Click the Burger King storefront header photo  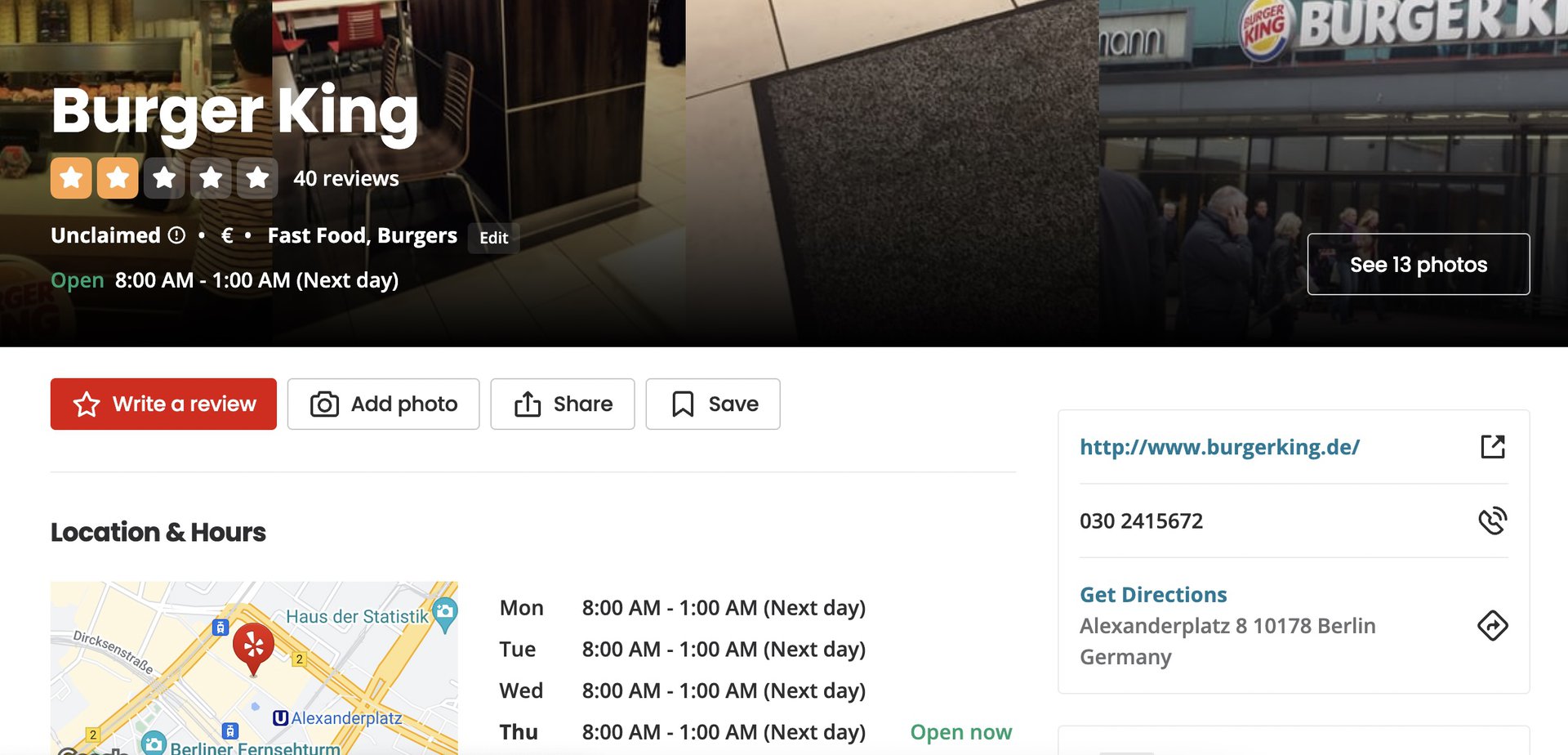point(1334,173)
